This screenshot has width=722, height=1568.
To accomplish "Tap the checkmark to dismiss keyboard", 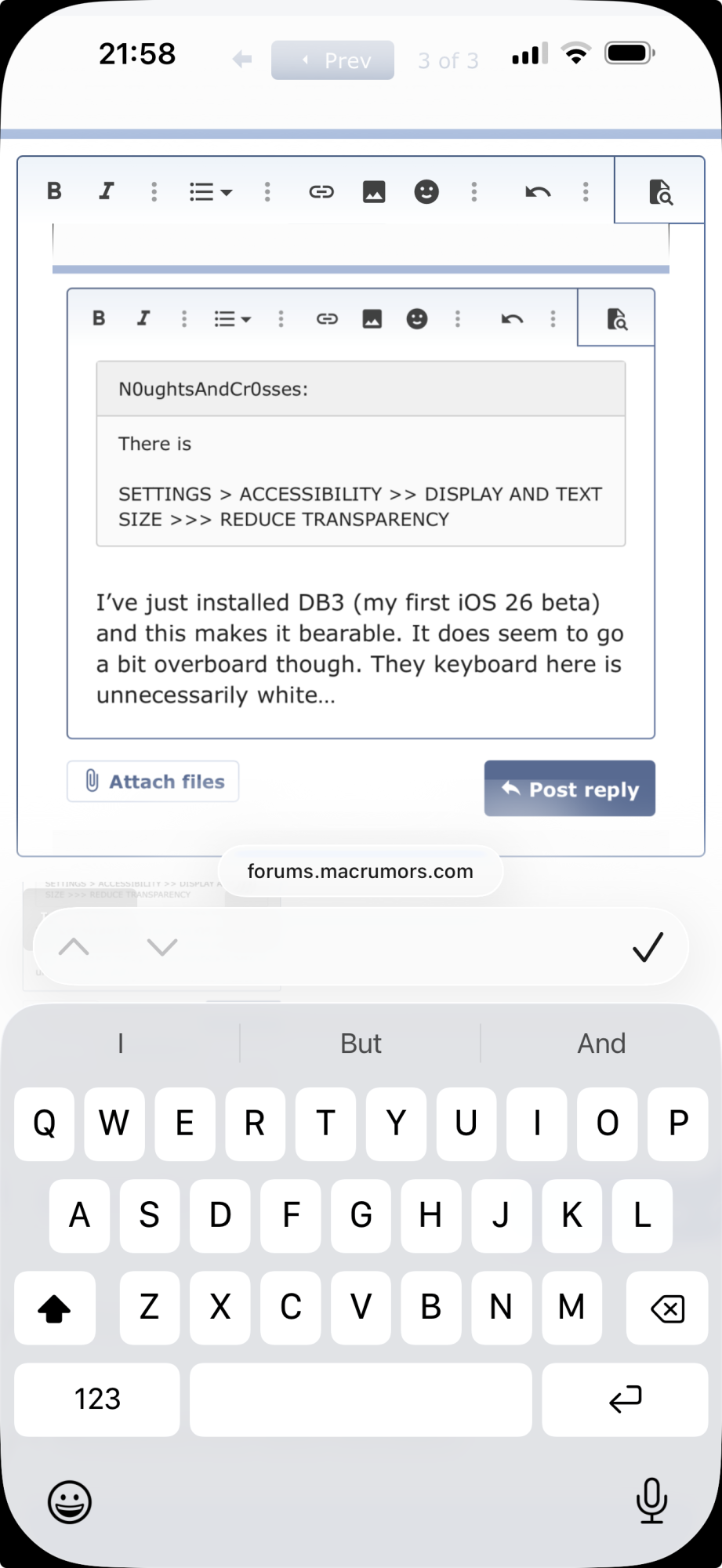I will point(648,947).
